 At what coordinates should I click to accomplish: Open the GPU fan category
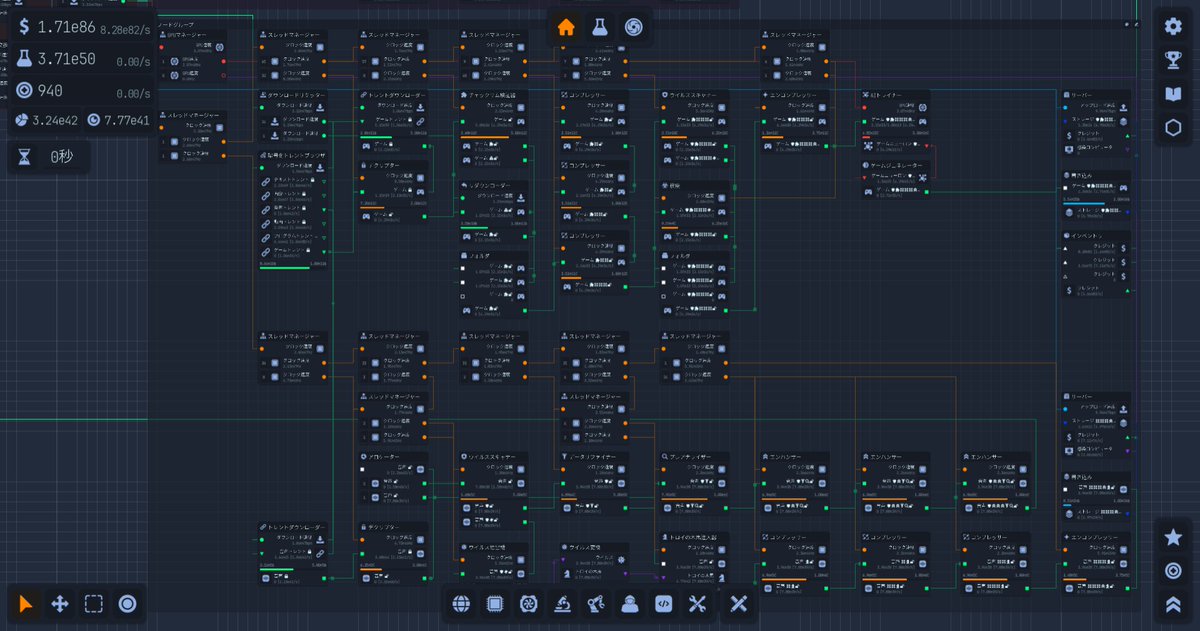528,603
